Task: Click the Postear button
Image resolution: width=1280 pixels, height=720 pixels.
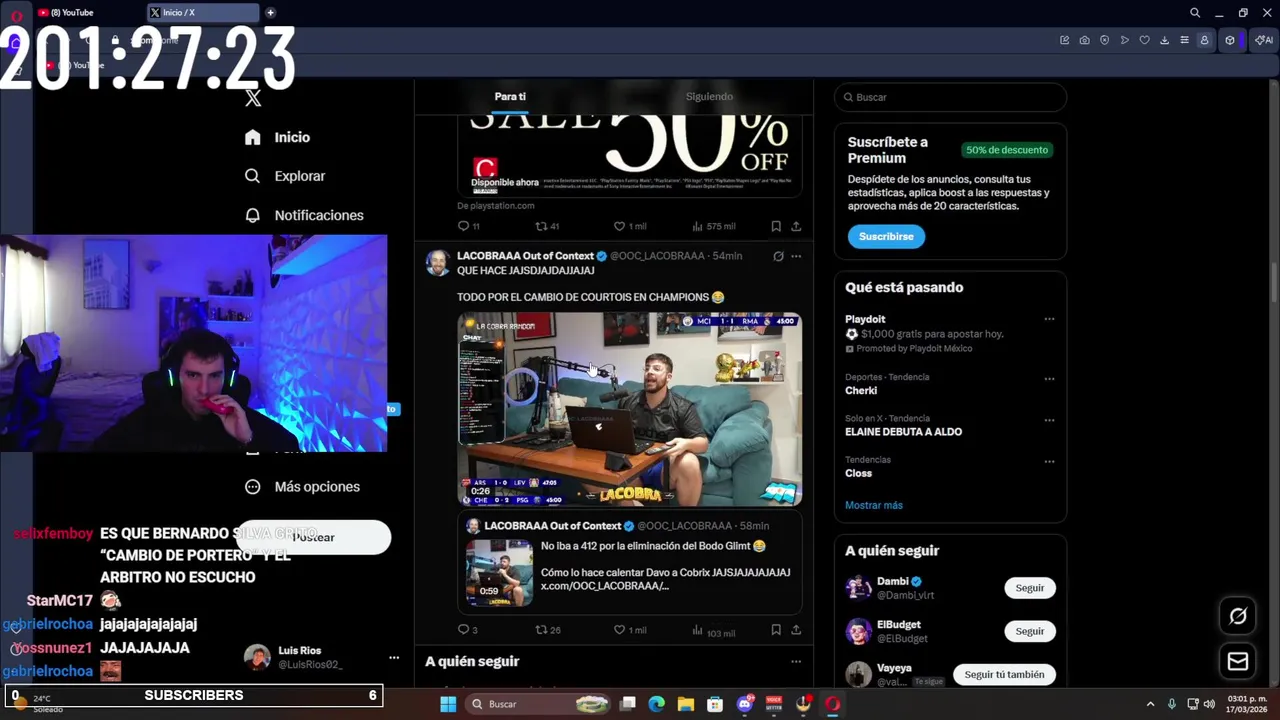Action: coord(313,537)
